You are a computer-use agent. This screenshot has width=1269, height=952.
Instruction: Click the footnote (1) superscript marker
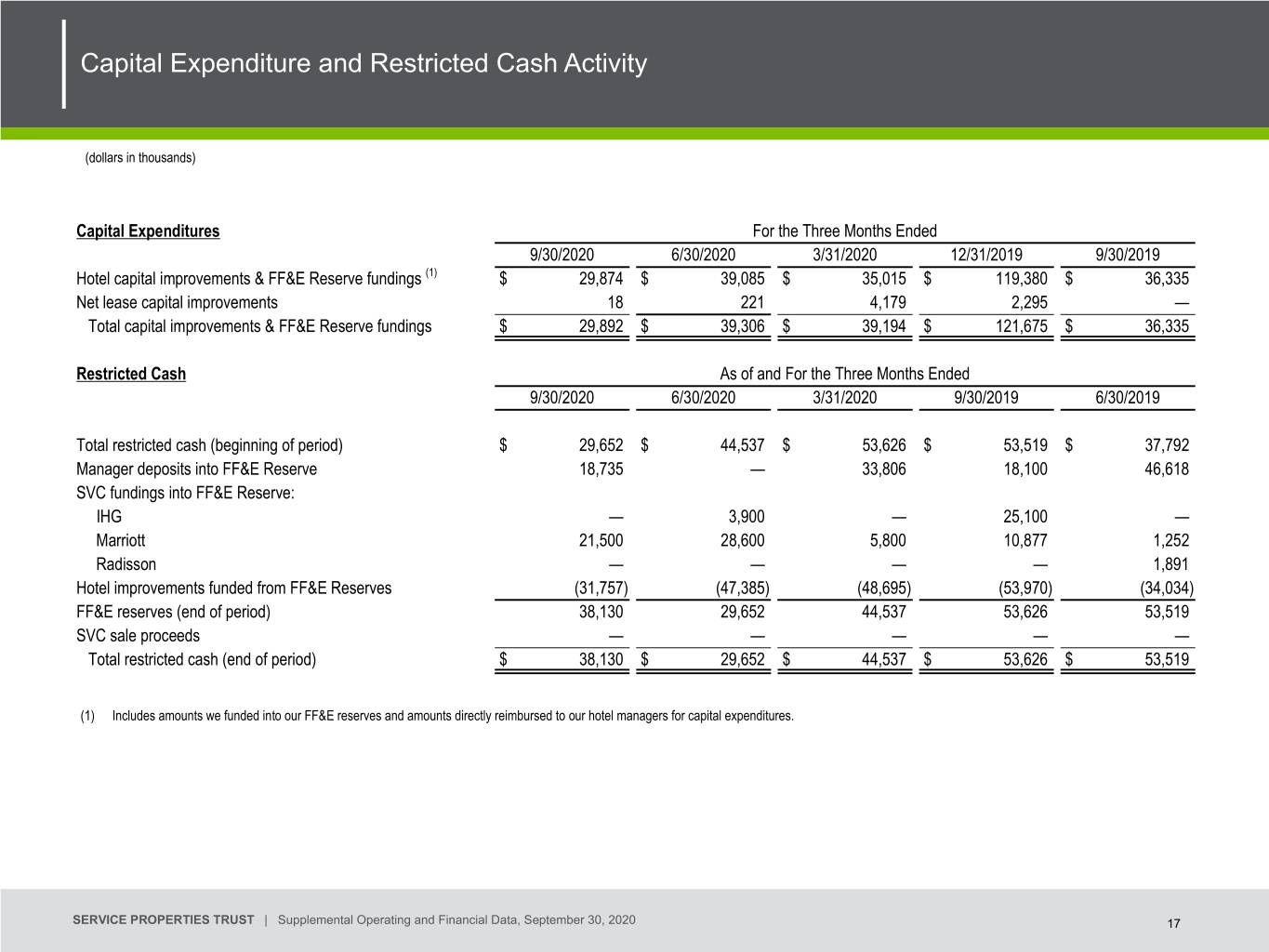click(431, 272)
